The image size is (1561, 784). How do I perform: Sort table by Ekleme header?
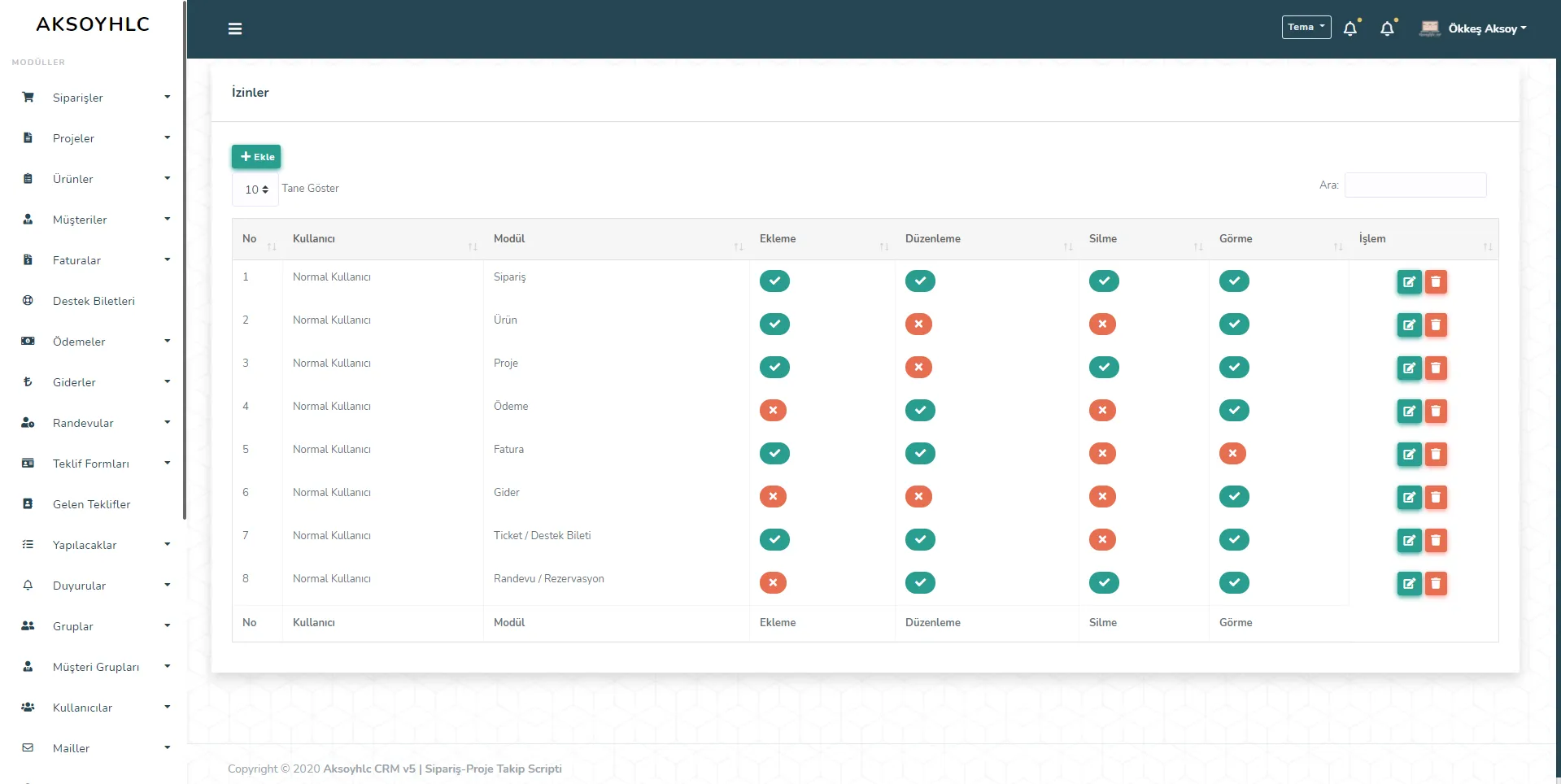[822, 239]
